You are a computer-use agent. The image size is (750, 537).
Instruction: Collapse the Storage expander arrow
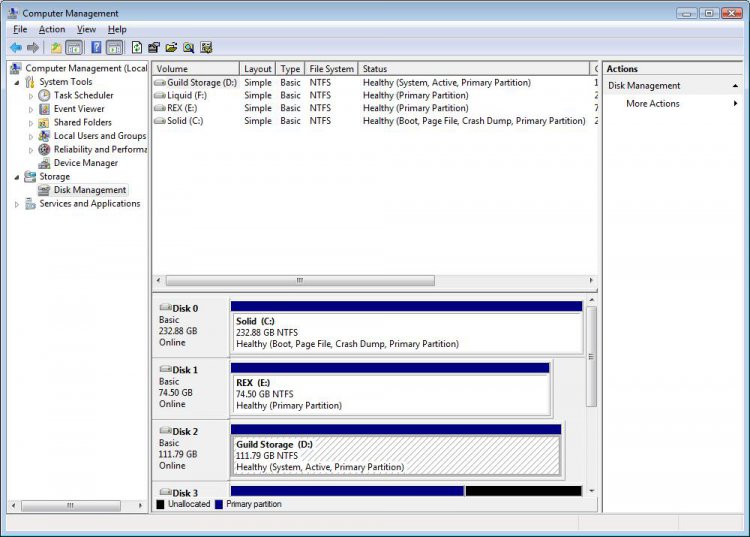pos(17,177)
